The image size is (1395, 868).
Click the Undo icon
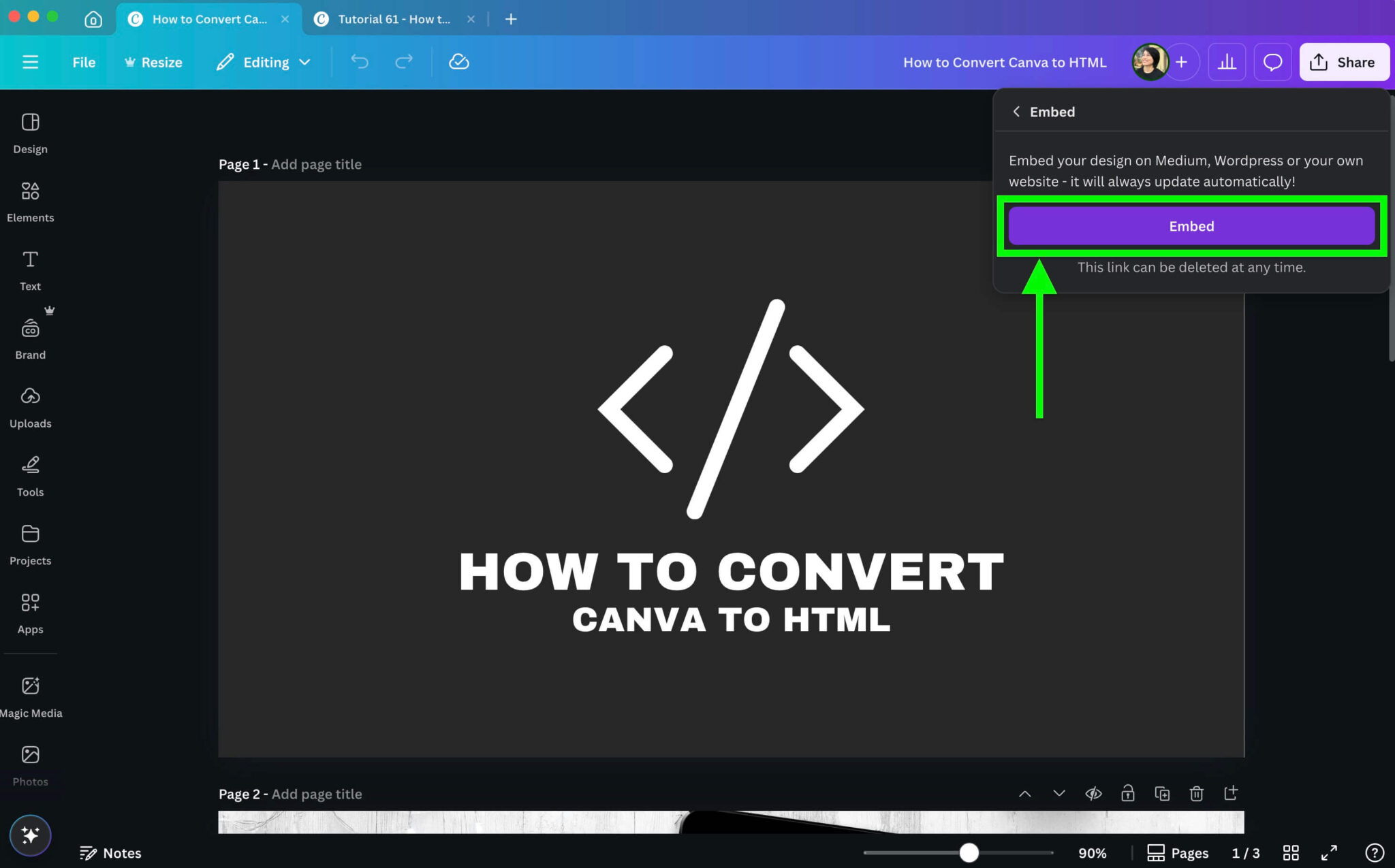[360, 61]
